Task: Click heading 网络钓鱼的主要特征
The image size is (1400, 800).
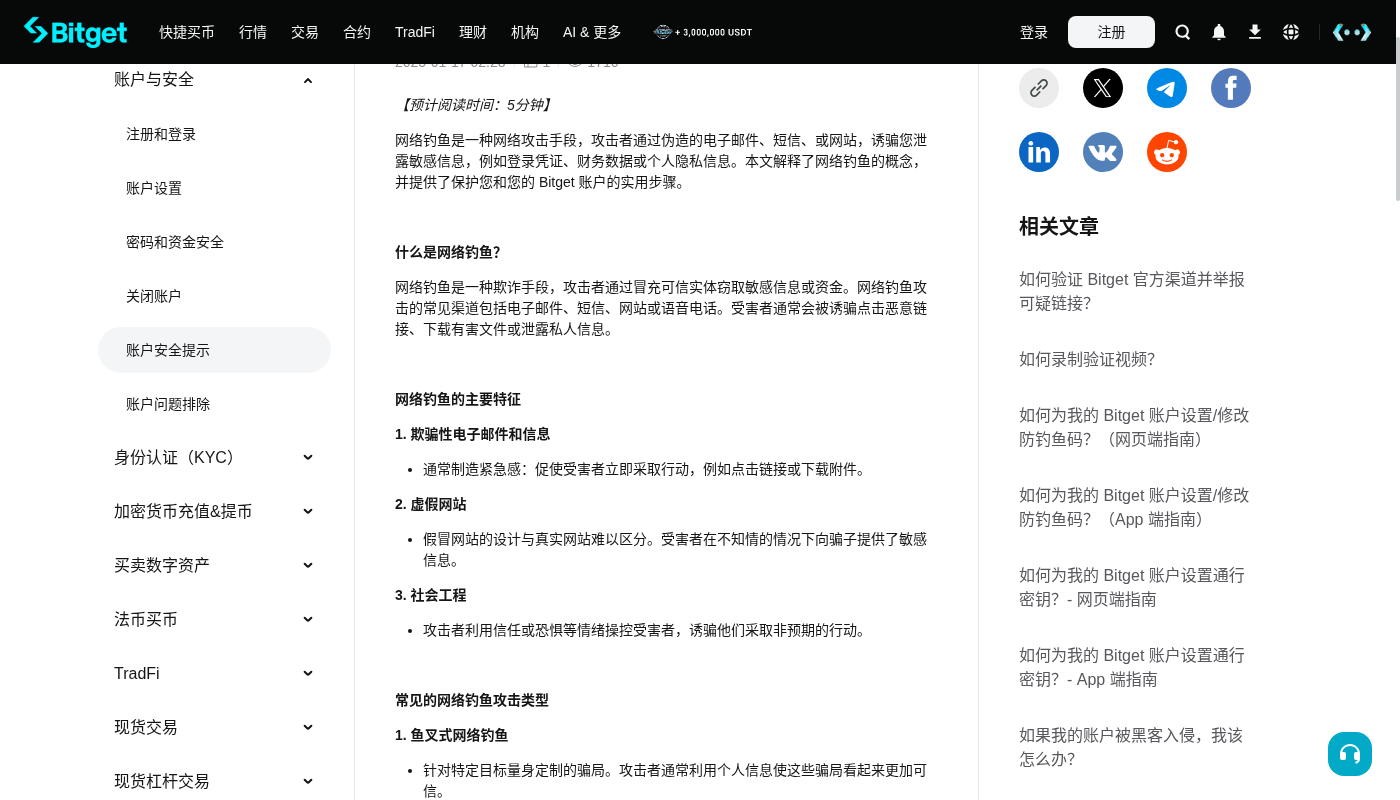Action: (x=458, y=399)
